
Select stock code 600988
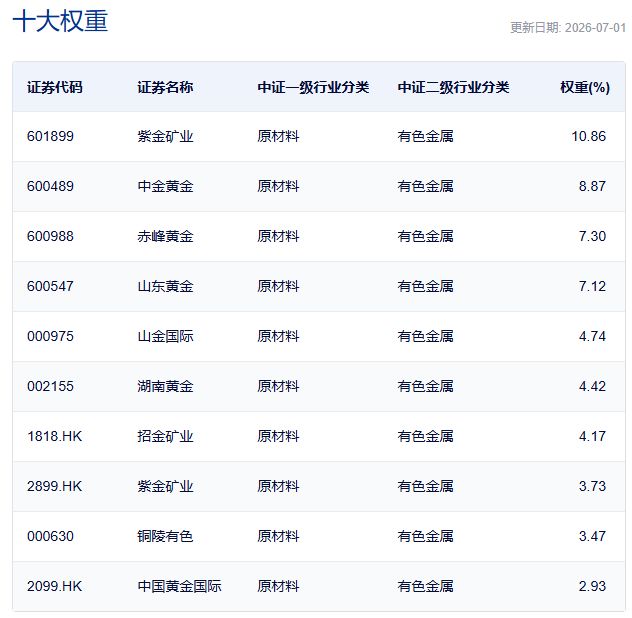(x=50, y=236)
